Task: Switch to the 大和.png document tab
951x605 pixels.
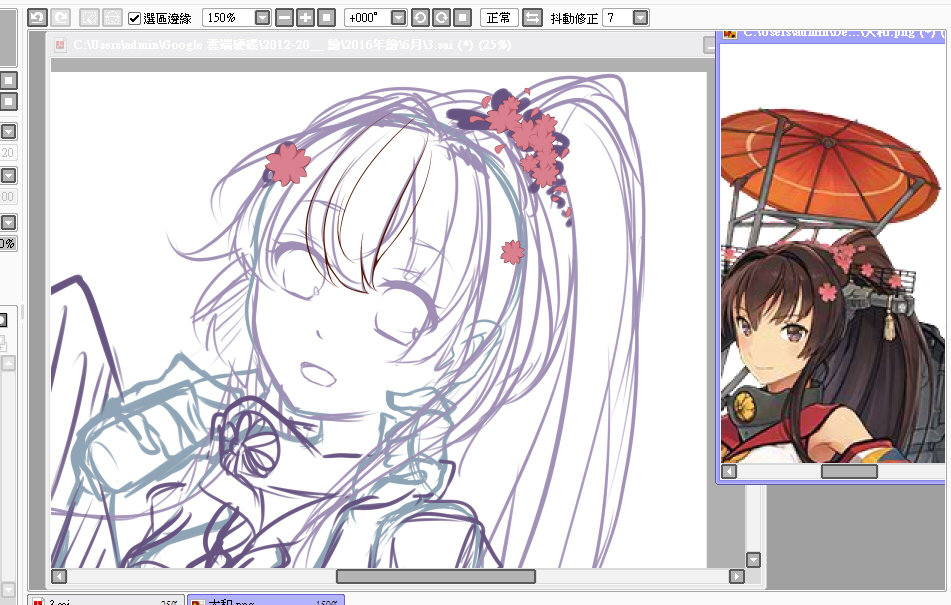Action: tap(266, 600)
